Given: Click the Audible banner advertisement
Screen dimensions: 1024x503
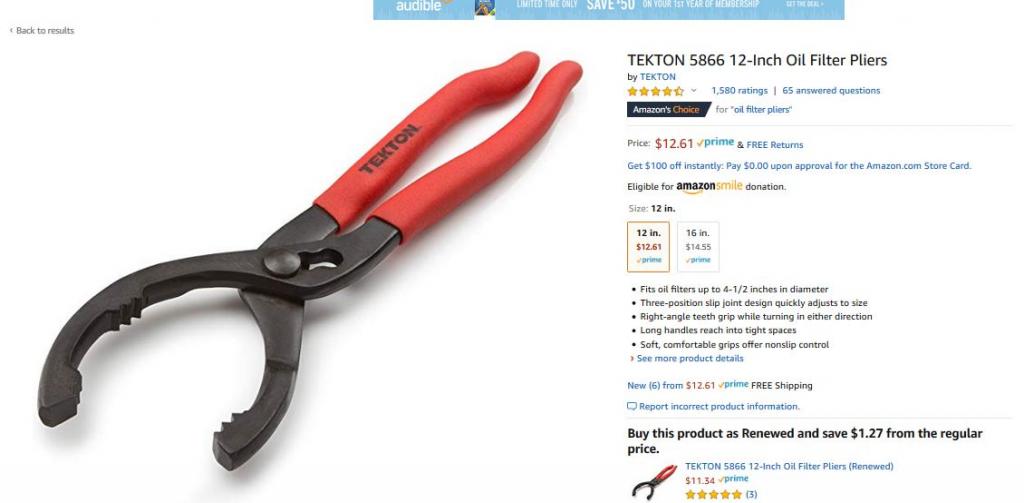Looking at the screenshot, I should pos(609,9).
